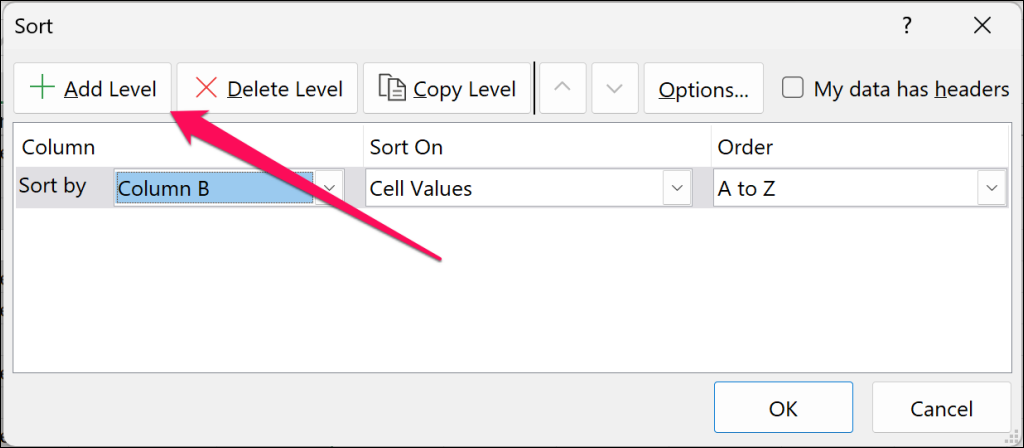The height and width of the screenshot is (448, 1024).
Task: Close the Sort dialog
Action: pyautogui.click(x=981, y=25)
